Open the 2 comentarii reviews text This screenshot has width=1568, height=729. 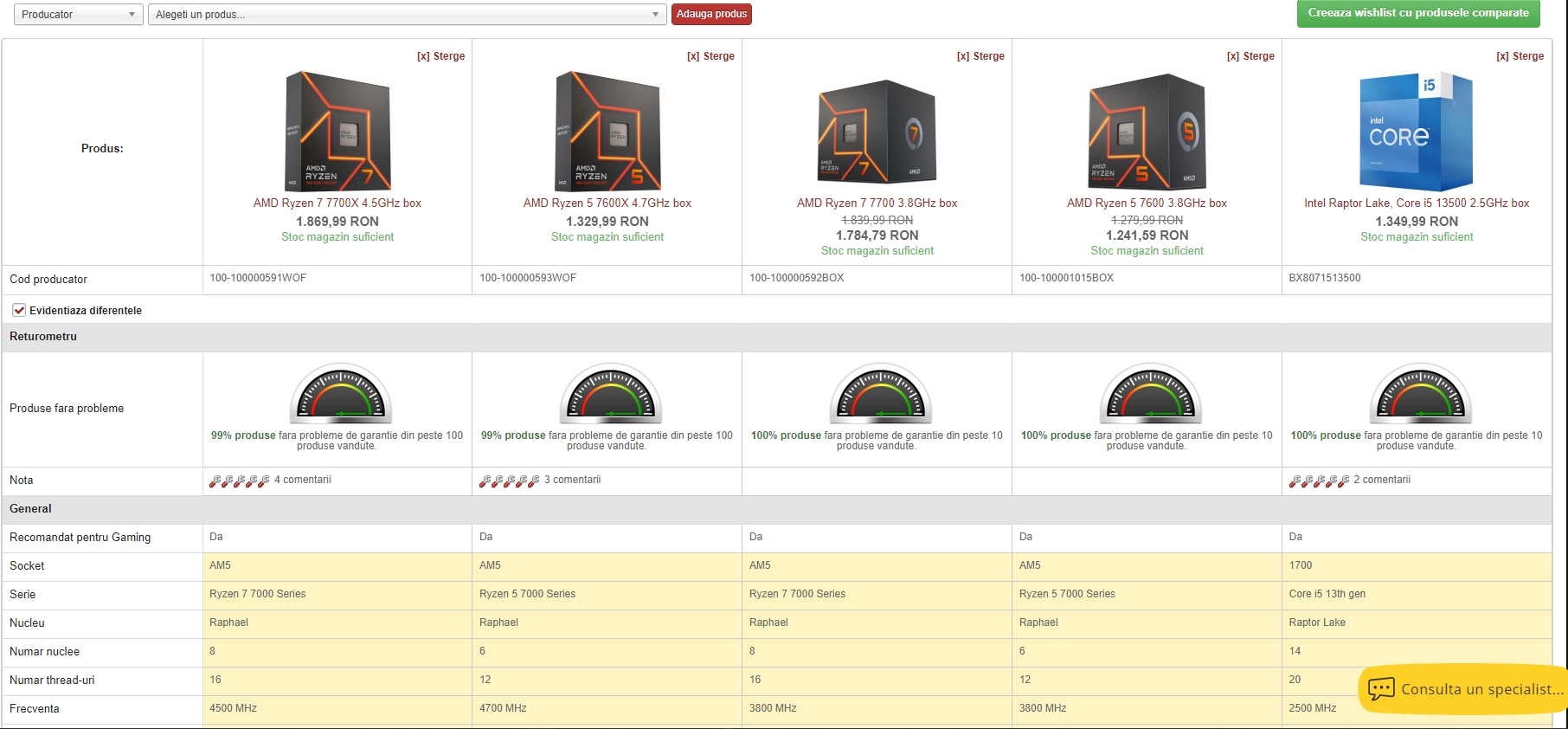(1382, 480)
